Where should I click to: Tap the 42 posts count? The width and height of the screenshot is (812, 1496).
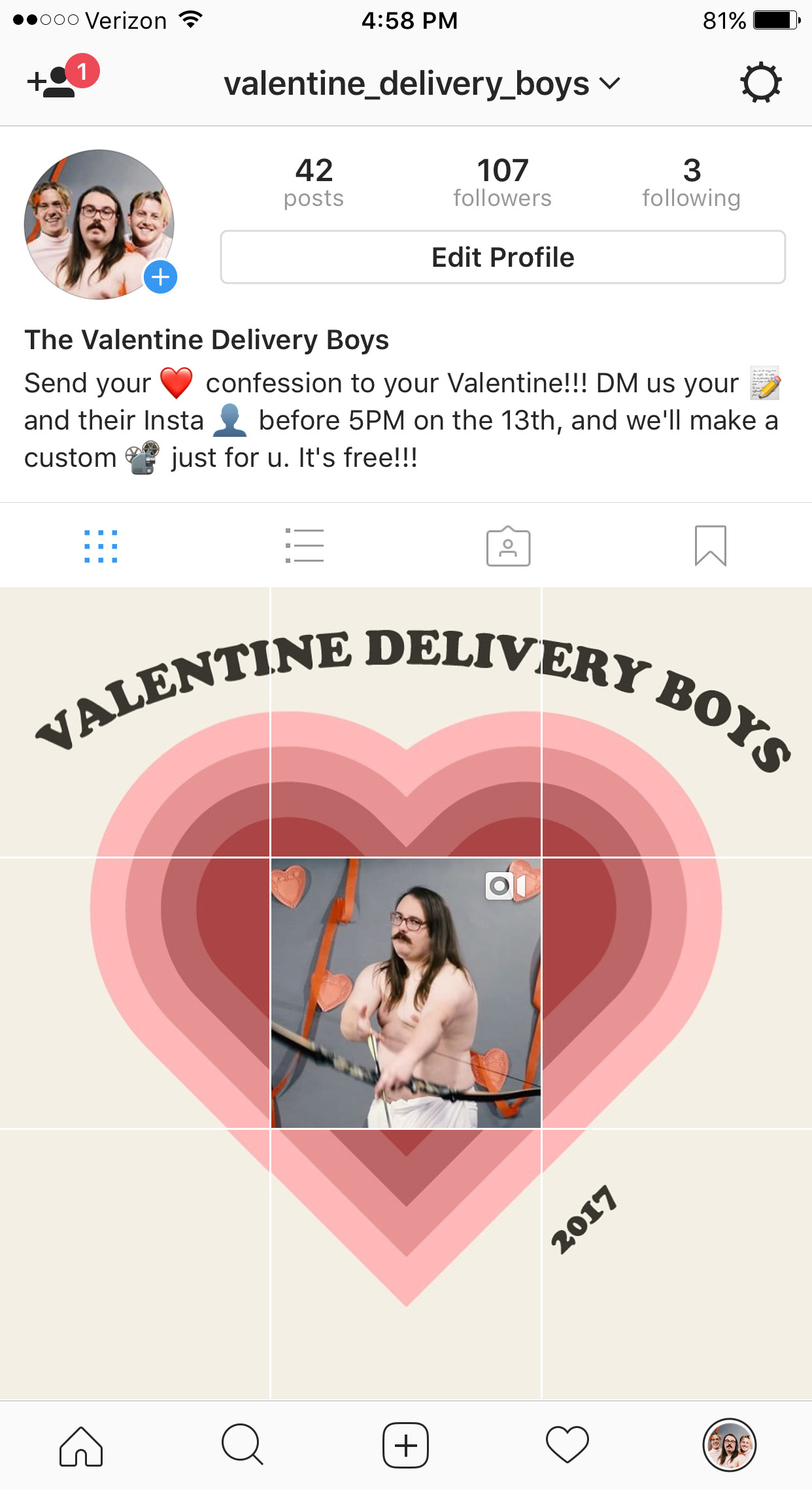tap(314, 182)
